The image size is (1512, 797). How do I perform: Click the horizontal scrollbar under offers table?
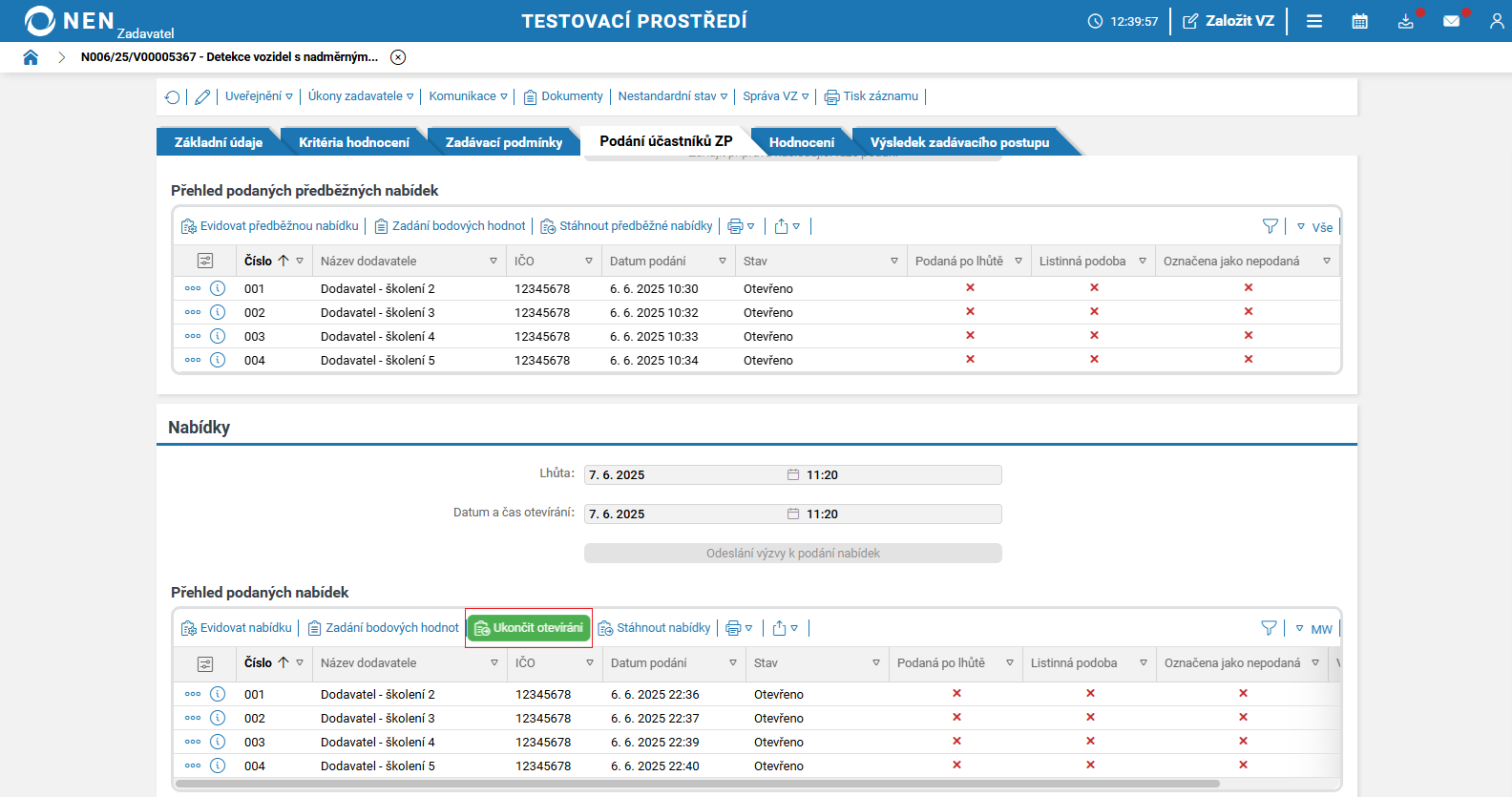click(697, 784)
